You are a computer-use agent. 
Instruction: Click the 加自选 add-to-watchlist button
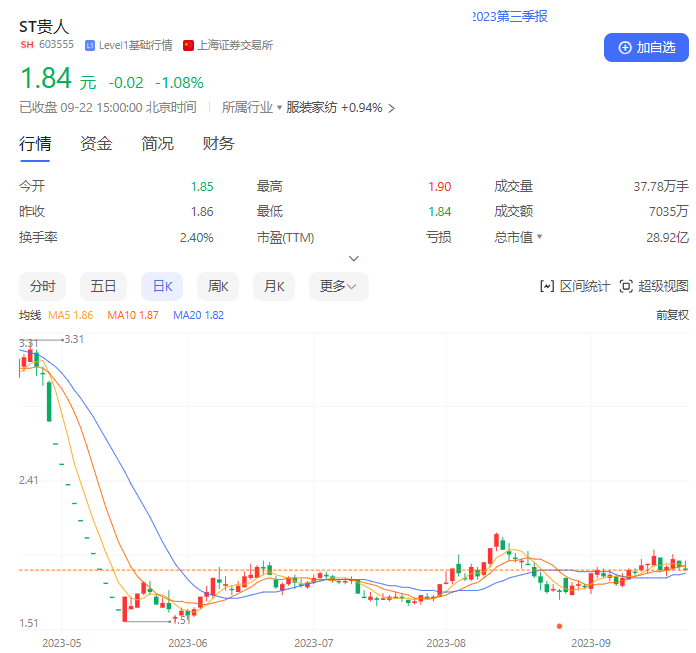pos(646,47)
